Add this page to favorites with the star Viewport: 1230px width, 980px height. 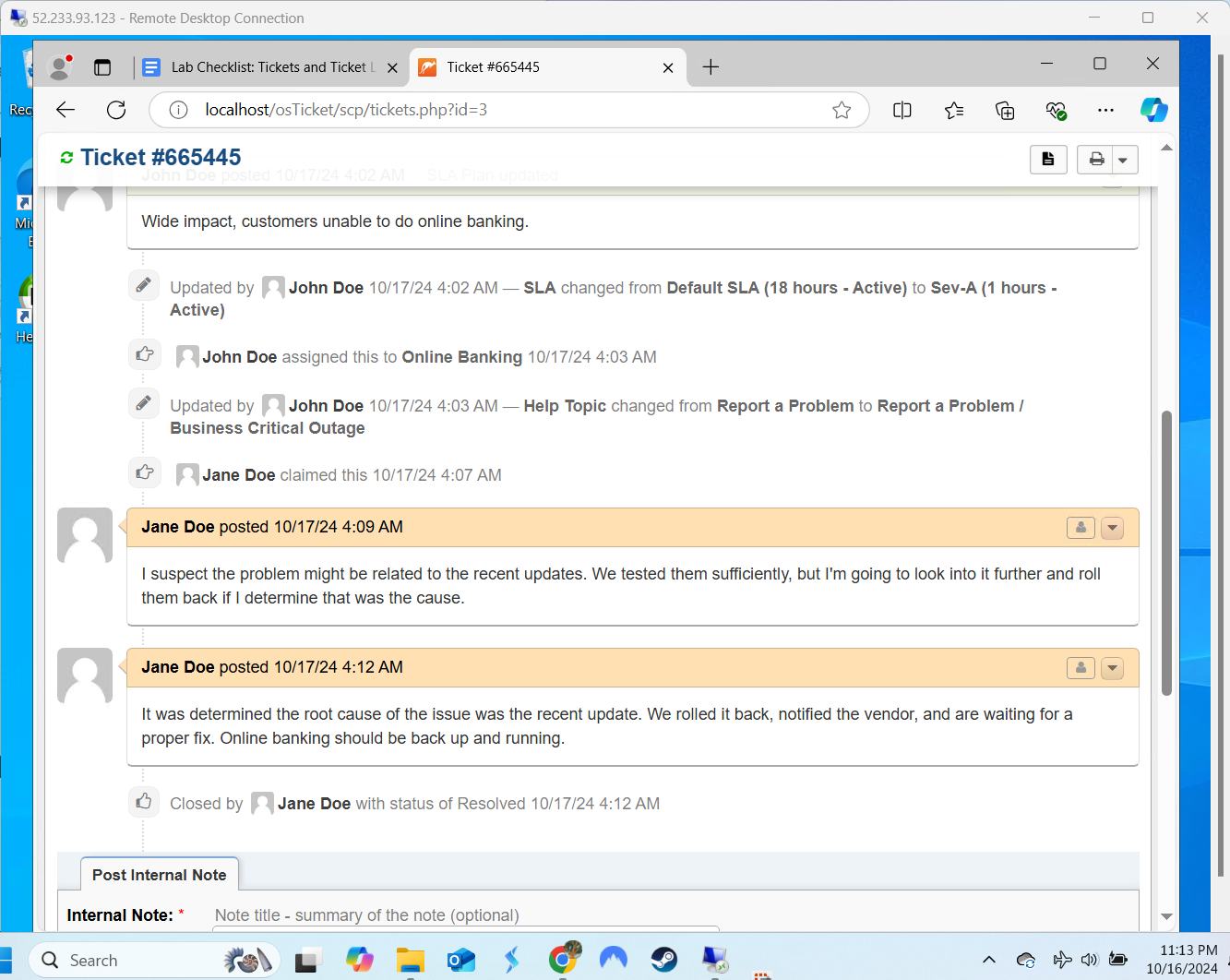(x=842, y=111)
